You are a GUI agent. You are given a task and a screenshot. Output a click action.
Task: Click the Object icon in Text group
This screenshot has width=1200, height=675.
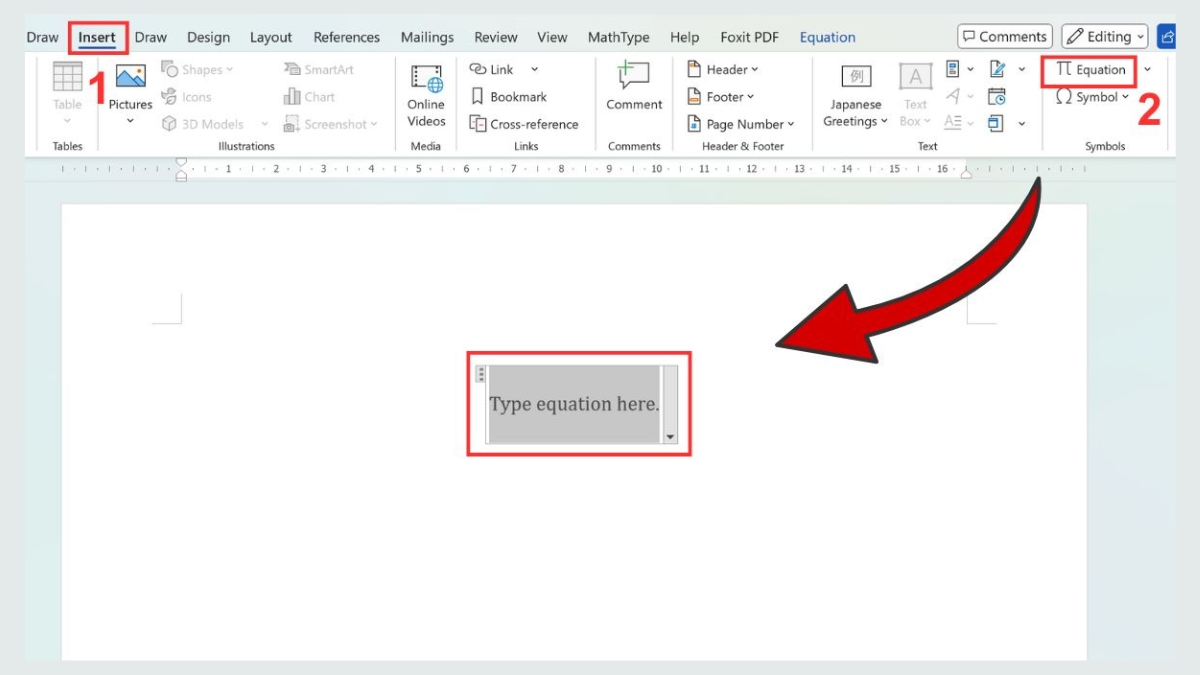(x=997, y=123)
